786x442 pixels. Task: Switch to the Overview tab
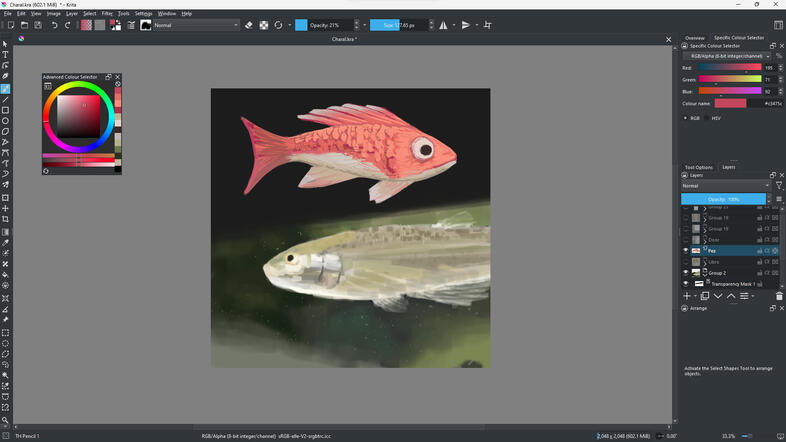click(694, 37)
